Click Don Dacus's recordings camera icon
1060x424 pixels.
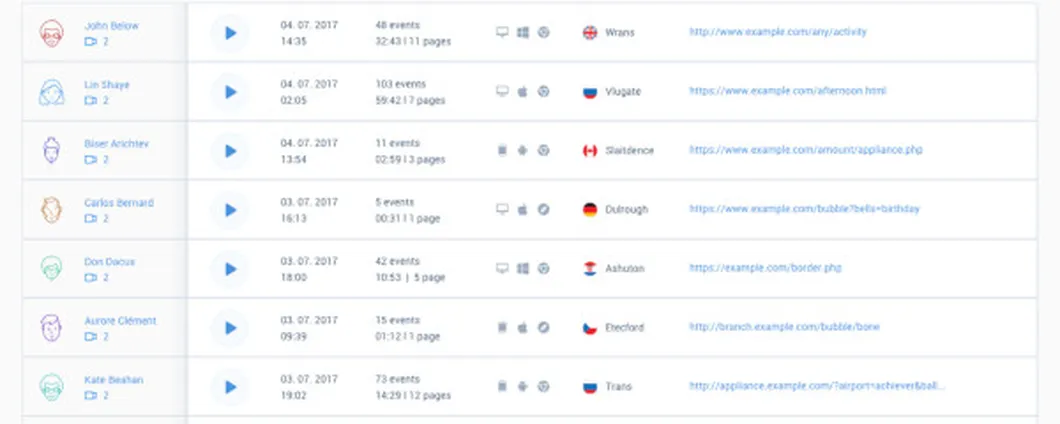click(x=91, y=278)
